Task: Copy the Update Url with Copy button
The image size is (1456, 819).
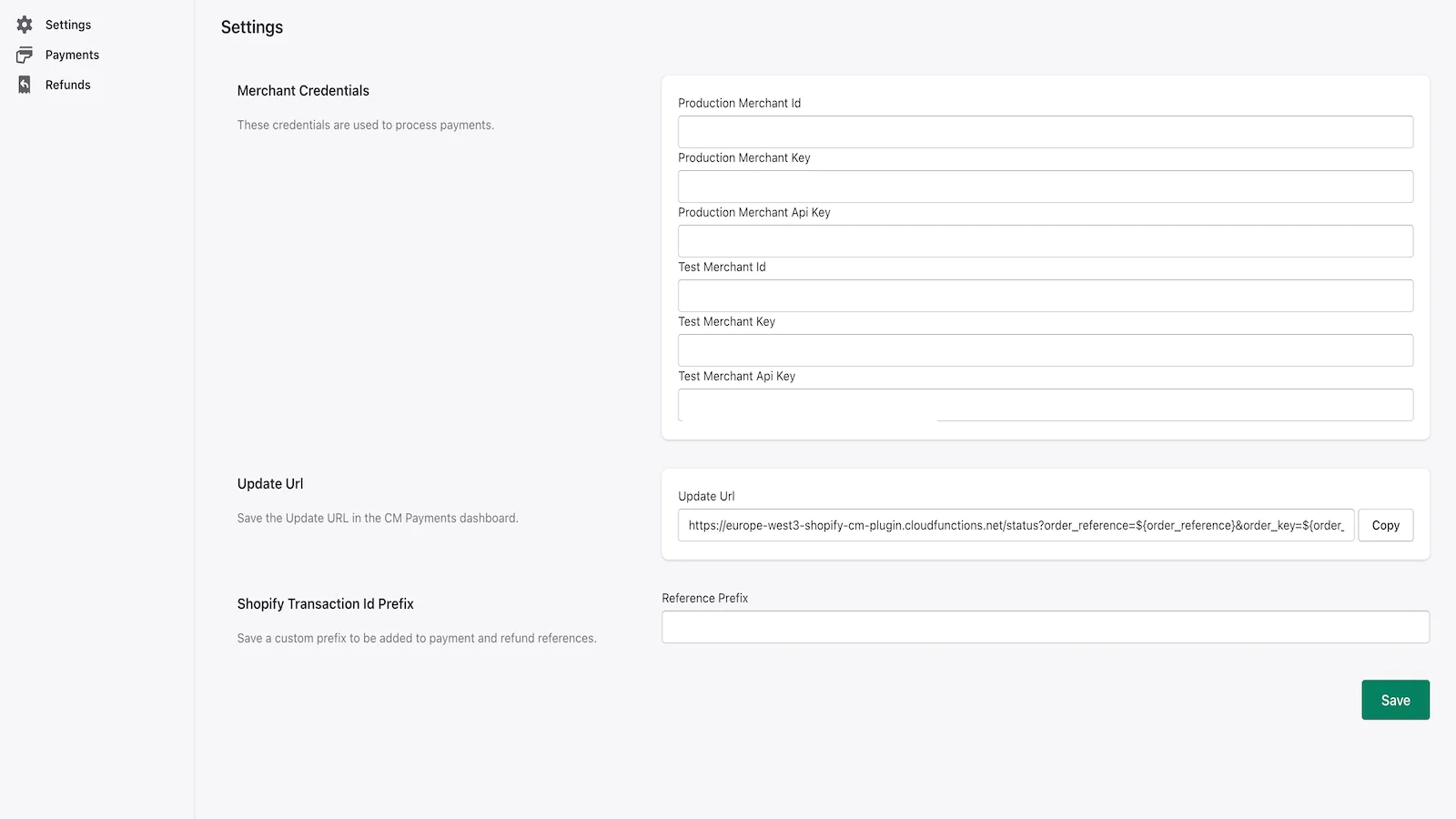Action: 1385,525
